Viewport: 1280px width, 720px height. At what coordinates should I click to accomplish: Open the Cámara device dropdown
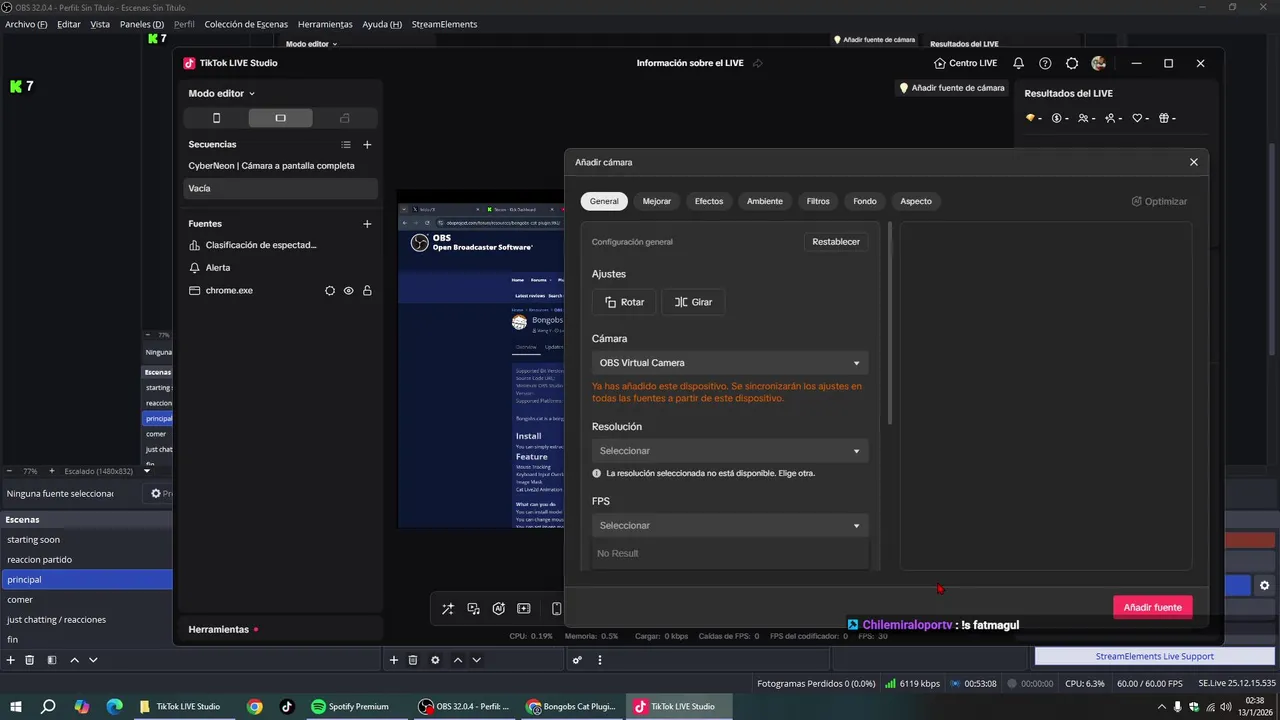730,363
